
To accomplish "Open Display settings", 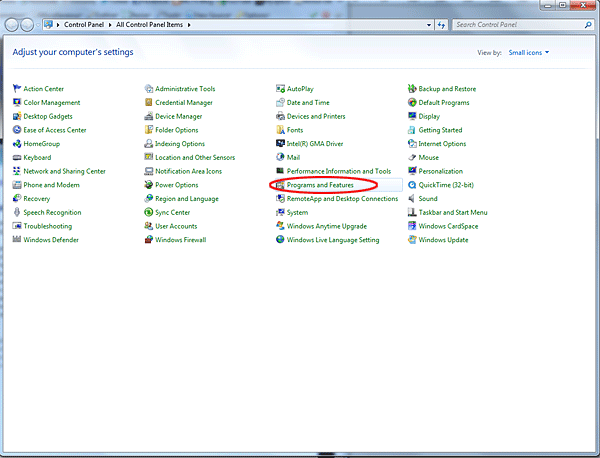I will pos(429,116).
